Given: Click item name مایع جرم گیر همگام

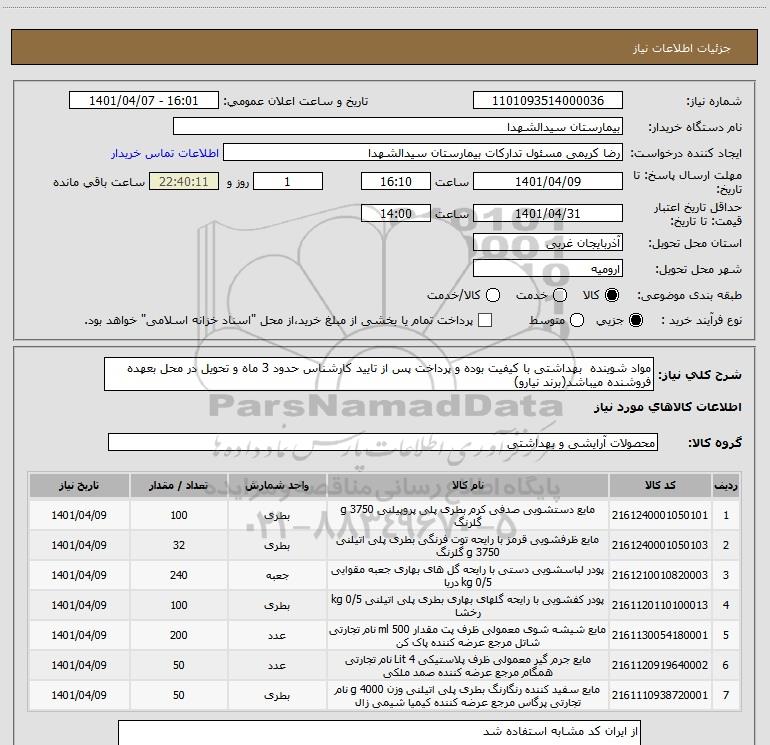Looking at the screenshot, I should [468, 665].
